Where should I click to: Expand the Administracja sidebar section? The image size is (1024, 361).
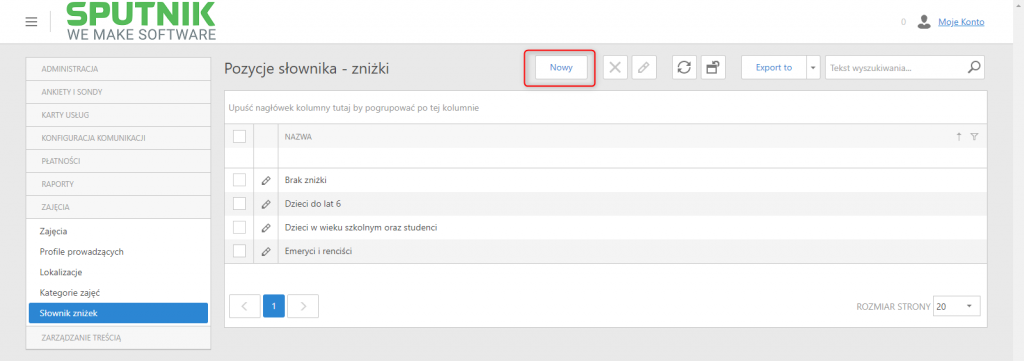pyautogui.click(x=118, y=69)
